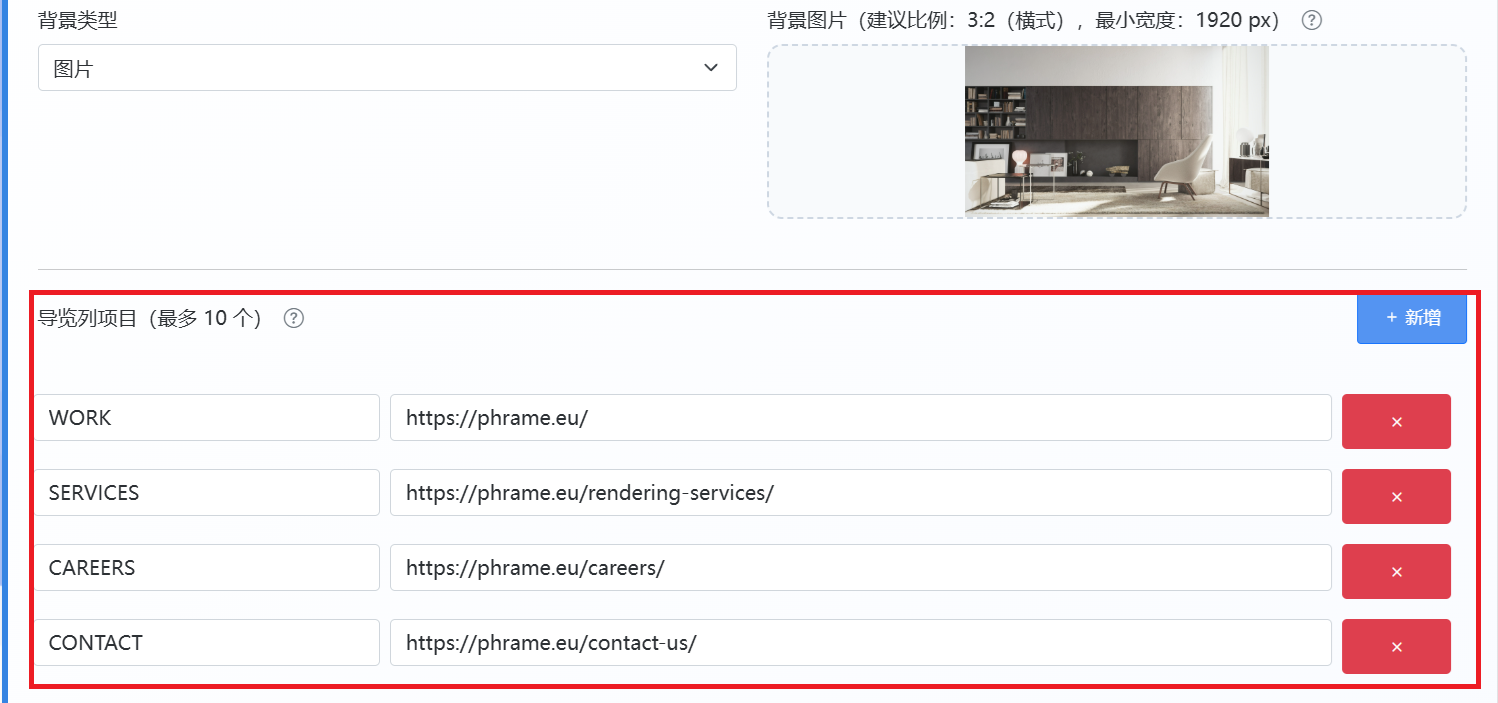1498x703 pixels.
Task: Click the empty dashed upload area beside the image
Action: tap(866, 131)
